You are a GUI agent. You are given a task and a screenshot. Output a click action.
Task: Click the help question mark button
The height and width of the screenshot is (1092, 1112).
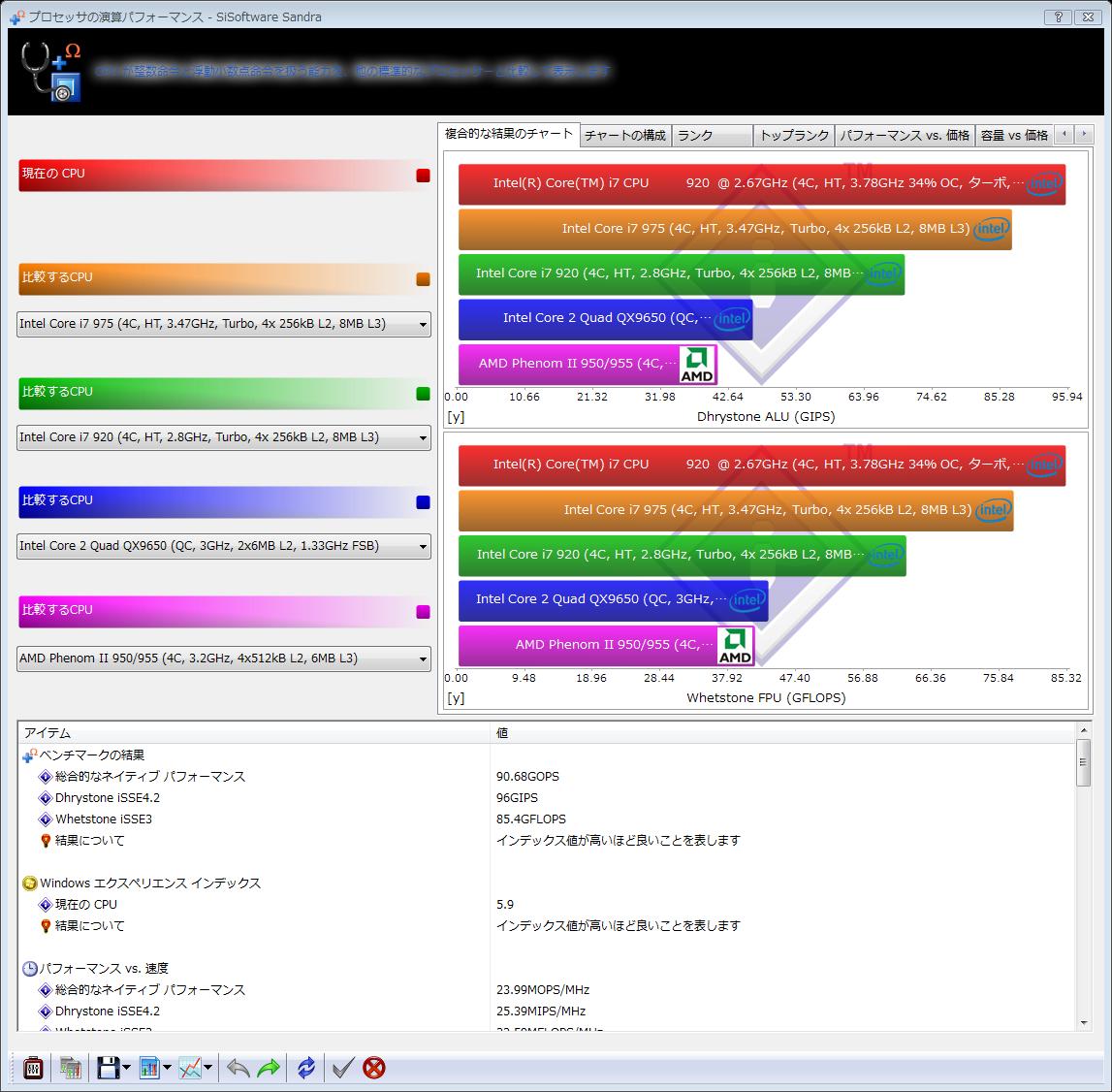click(1058, 16)
